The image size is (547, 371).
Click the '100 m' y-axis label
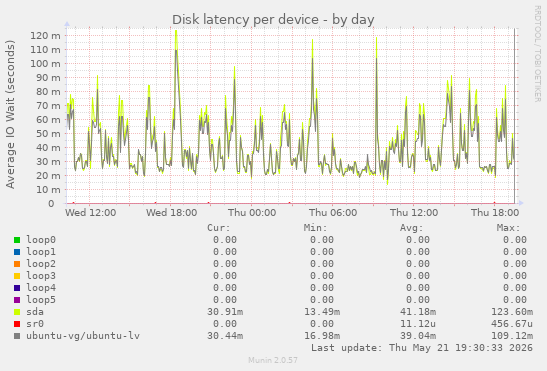[x=45, y=64]
